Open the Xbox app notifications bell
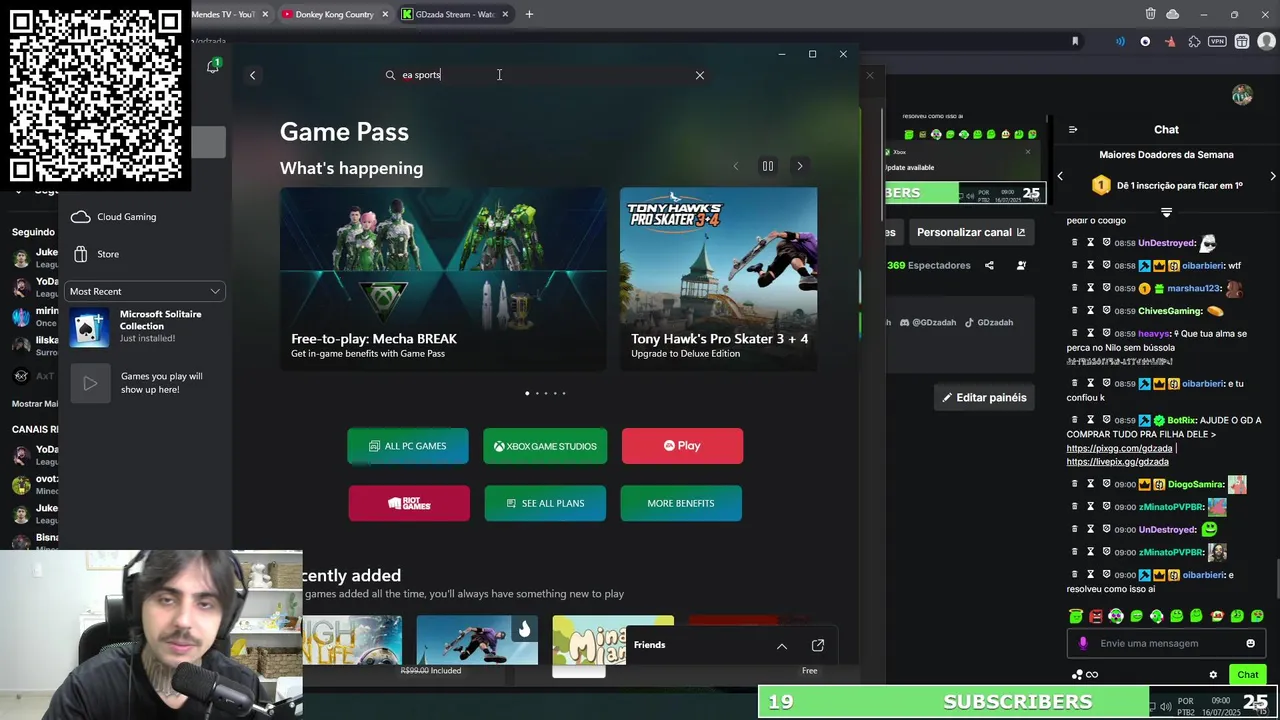The image size is (1280, 720). coord(212,66)
